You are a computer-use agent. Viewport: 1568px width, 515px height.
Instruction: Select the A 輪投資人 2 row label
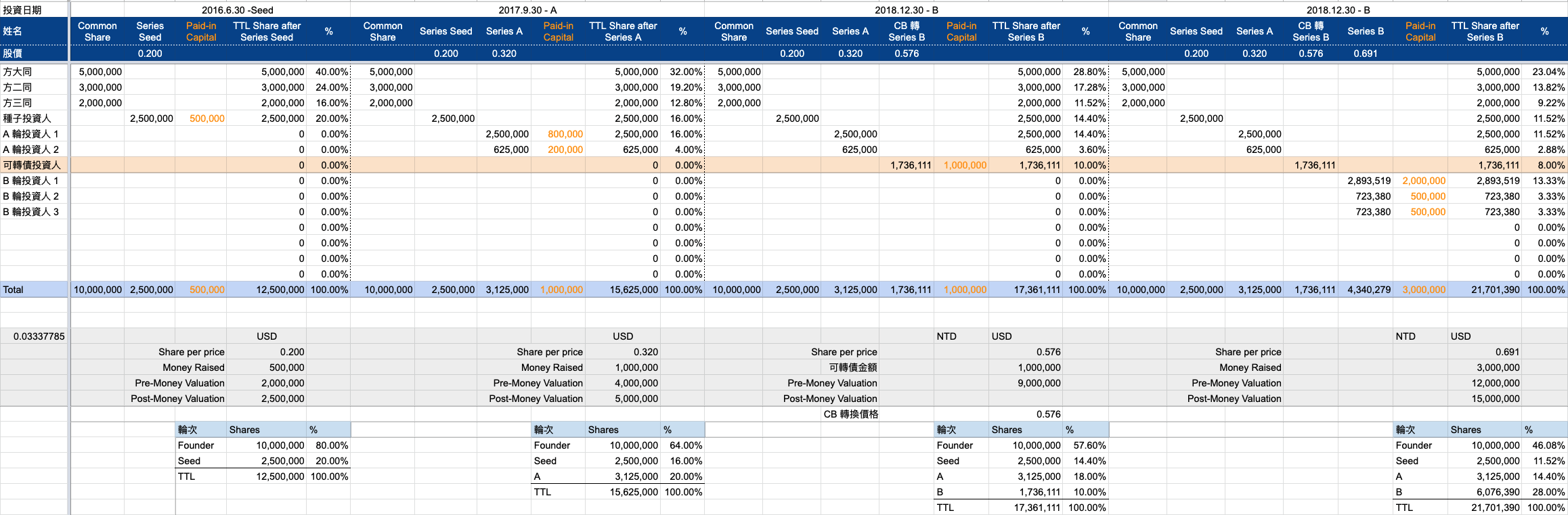(x=34, y=150)
